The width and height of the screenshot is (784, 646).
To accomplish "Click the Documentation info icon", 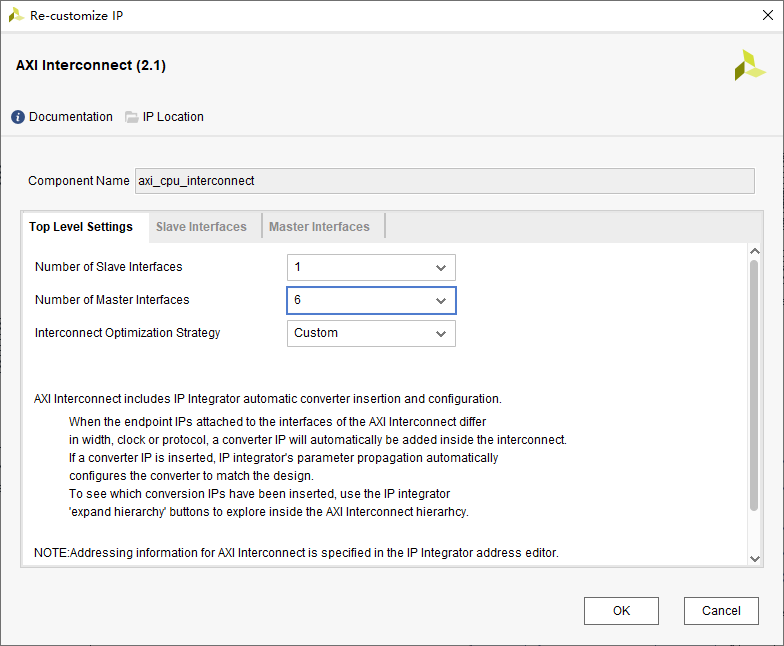I will [x=18, y=117].
